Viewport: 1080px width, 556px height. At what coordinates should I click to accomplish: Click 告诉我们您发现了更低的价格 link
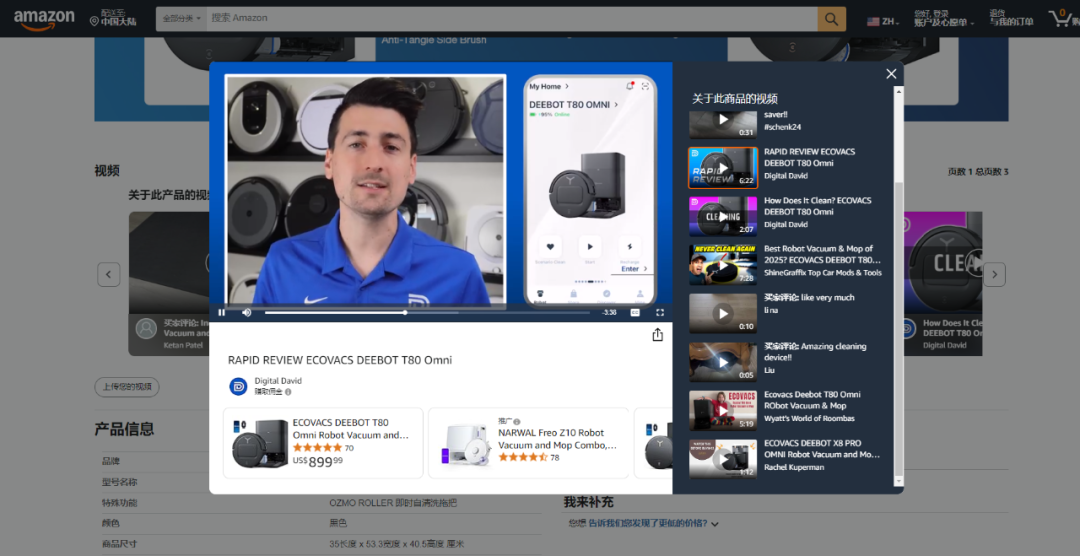coord(647,524)
